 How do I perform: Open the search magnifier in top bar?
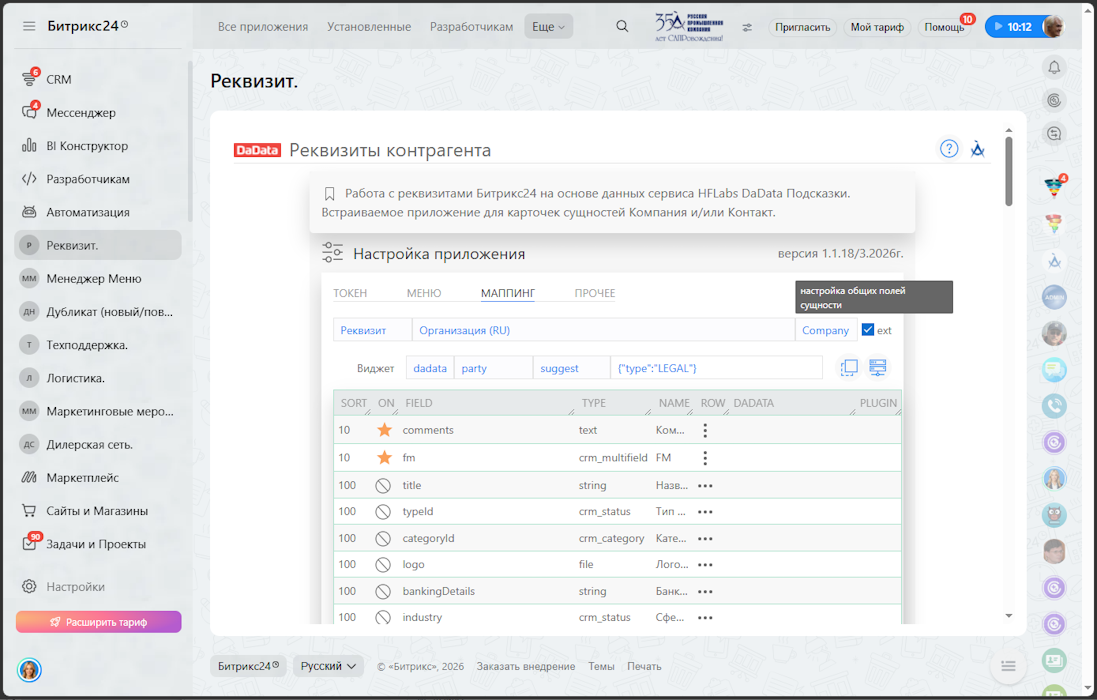coord(622,27)
